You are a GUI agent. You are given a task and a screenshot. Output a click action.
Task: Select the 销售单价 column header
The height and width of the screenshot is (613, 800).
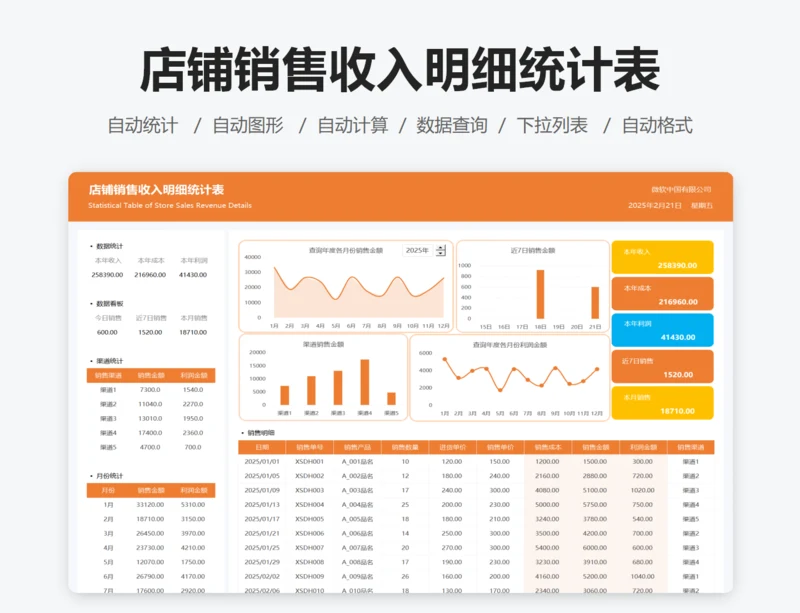point(500,447)
